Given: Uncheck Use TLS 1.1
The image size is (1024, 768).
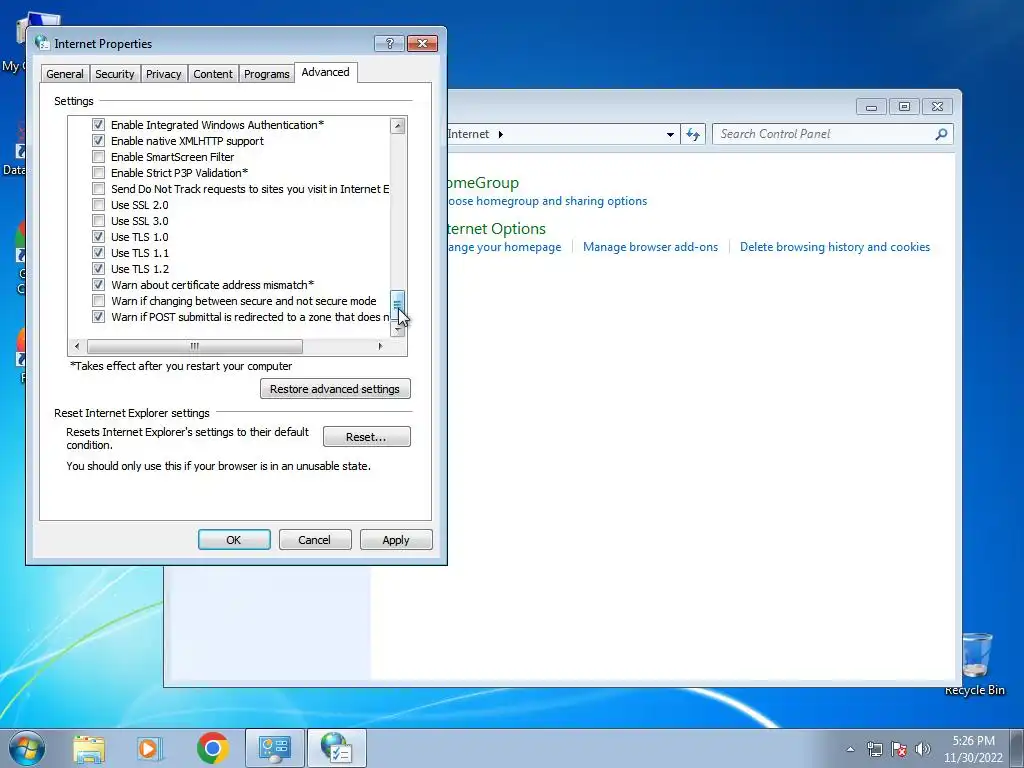Looking at the screenshot, I should pyautogui.click(x=98, y=253).
